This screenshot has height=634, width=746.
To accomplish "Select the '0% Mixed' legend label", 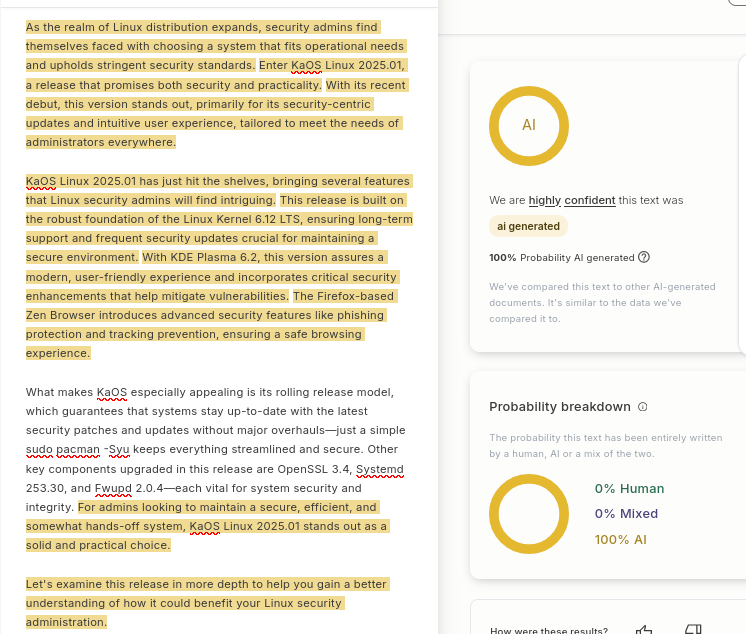I will (626, 514).
